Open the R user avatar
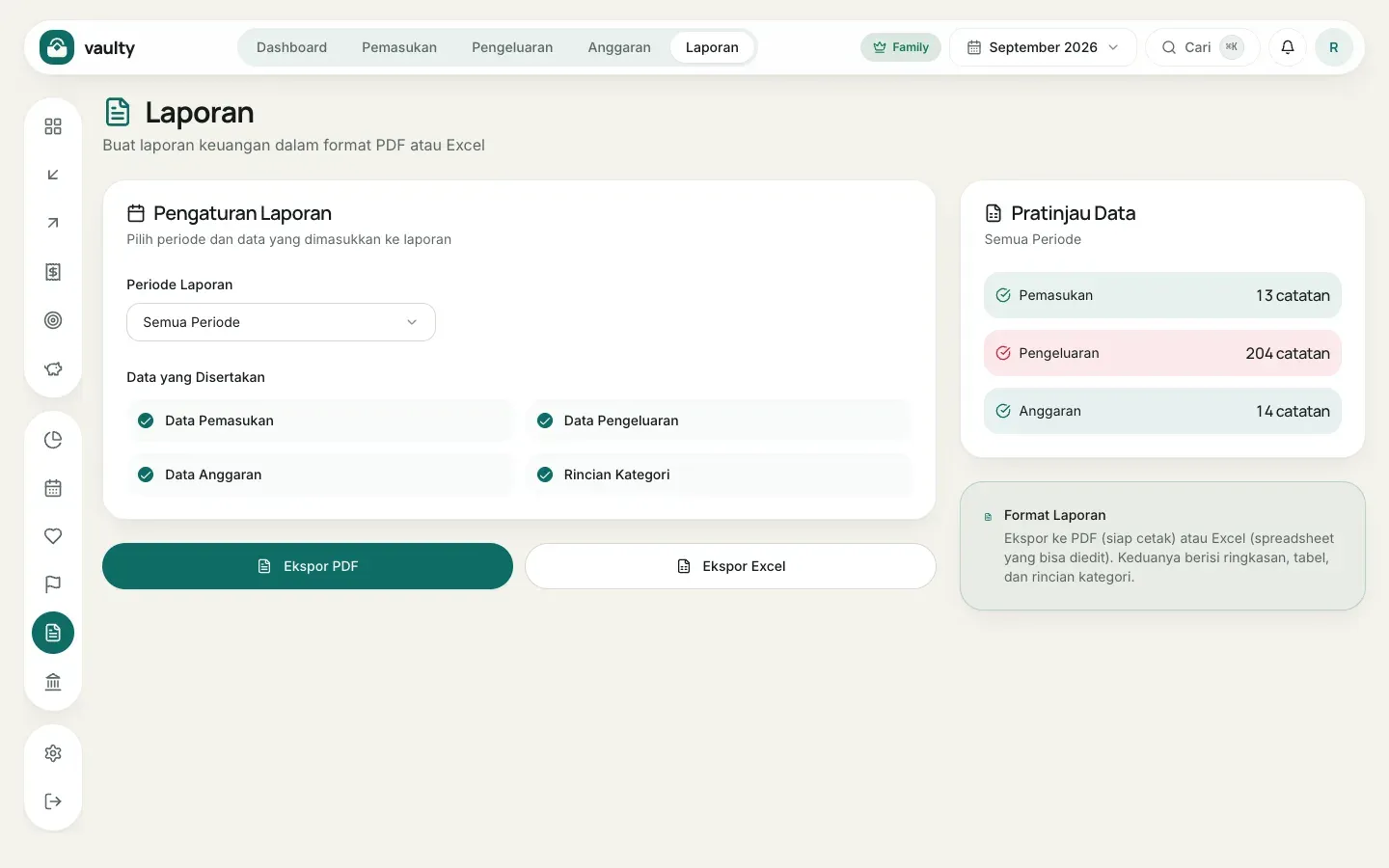Screen dimensions: 1389x868 click(1334, 47)
